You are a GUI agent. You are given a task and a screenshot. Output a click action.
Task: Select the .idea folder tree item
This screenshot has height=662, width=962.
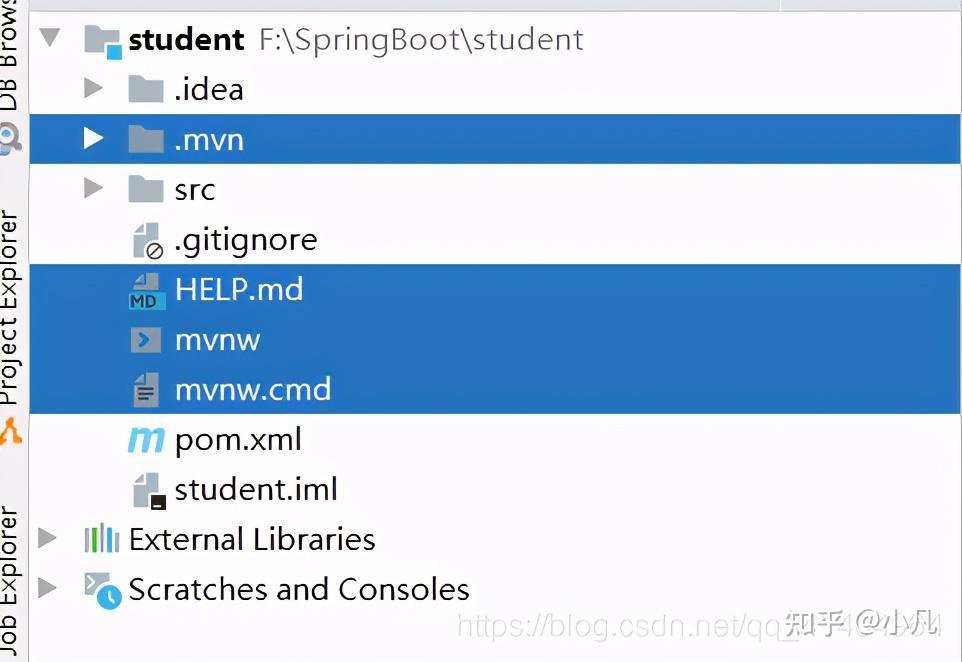click(210, 89)
